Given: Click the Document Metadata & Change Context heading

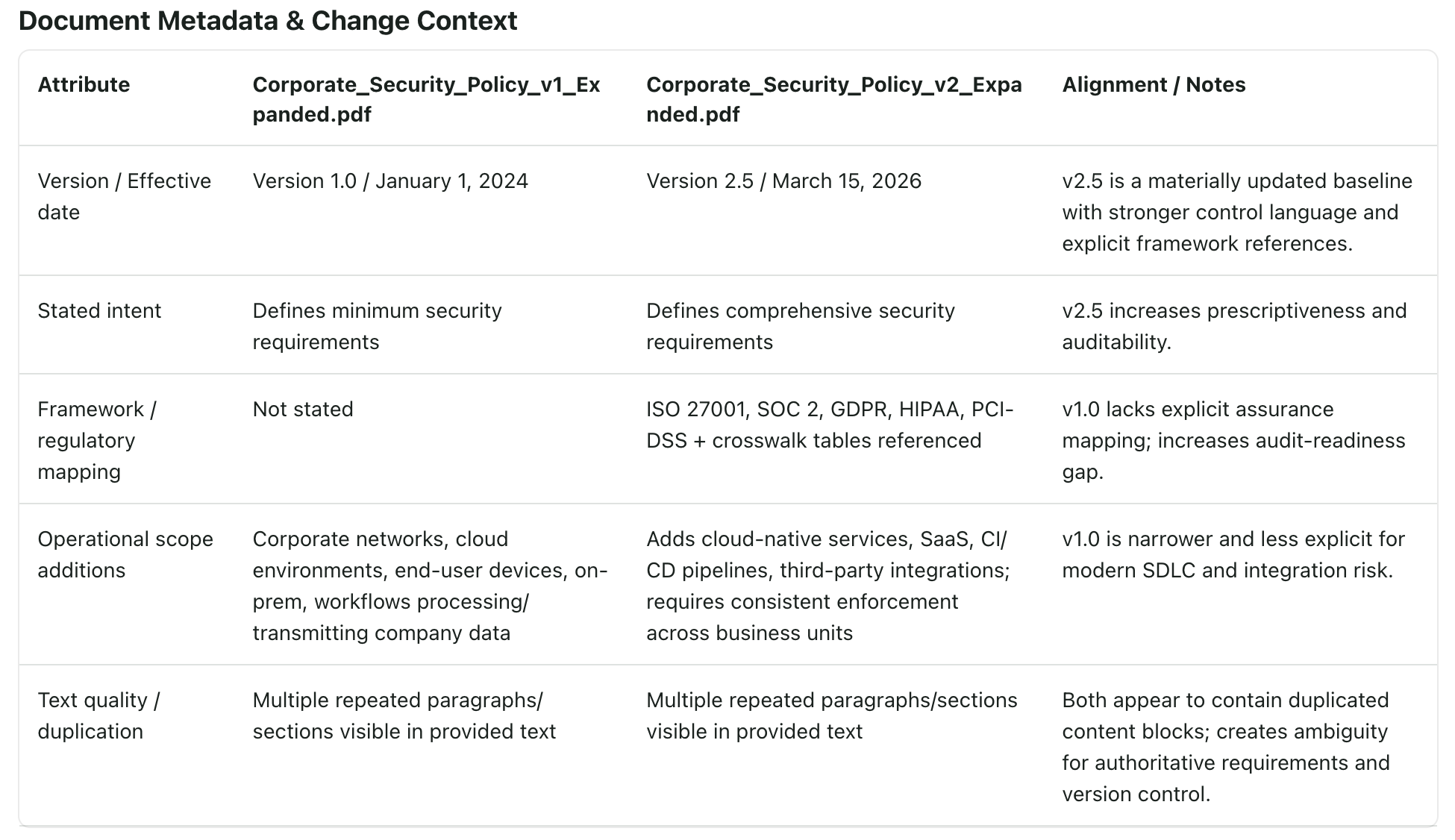Looking at the screenshot, I should 267,21.
